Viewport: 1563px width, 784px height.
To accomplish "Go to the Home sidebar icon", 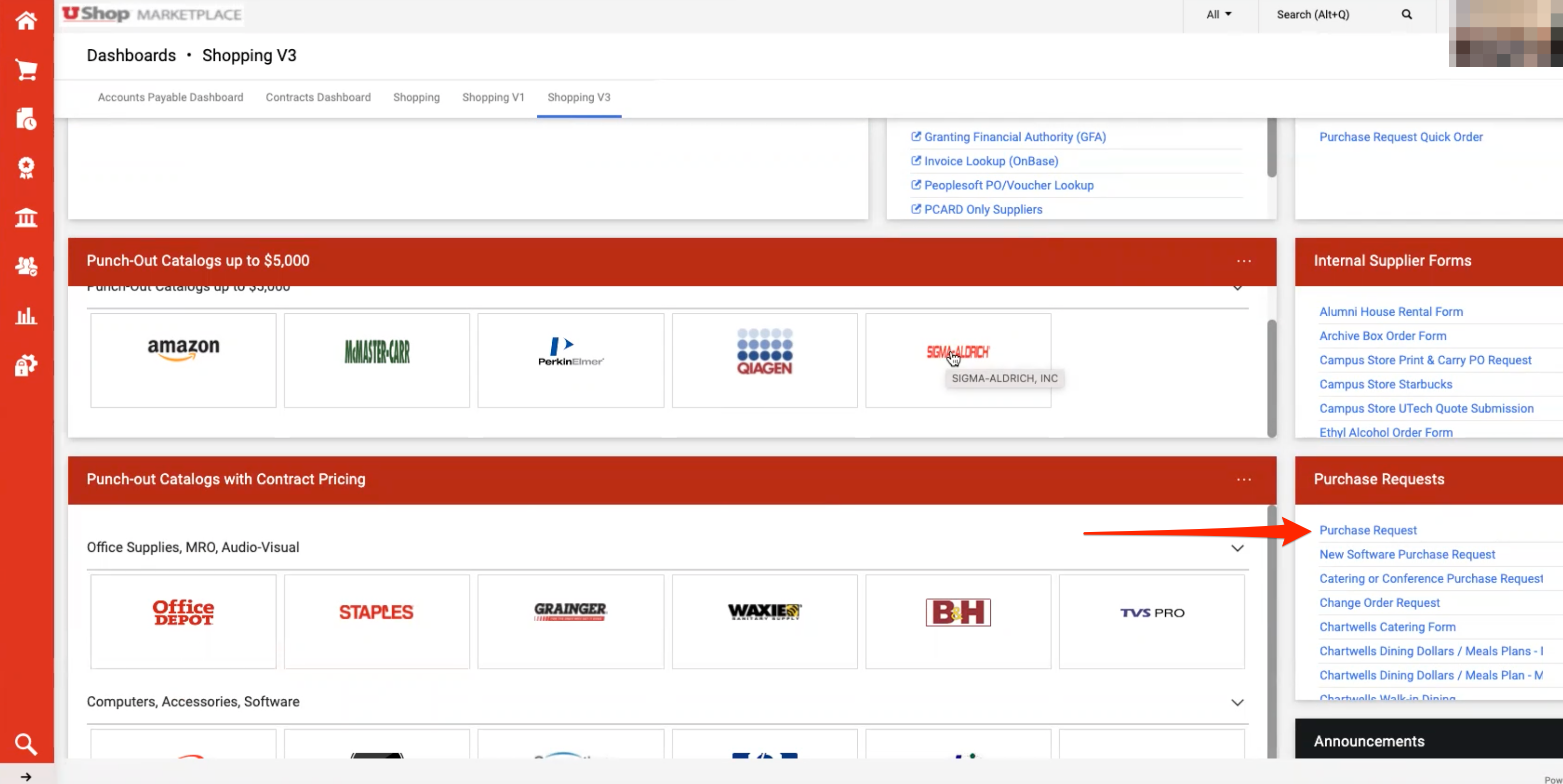I will [x=26, y=20].
